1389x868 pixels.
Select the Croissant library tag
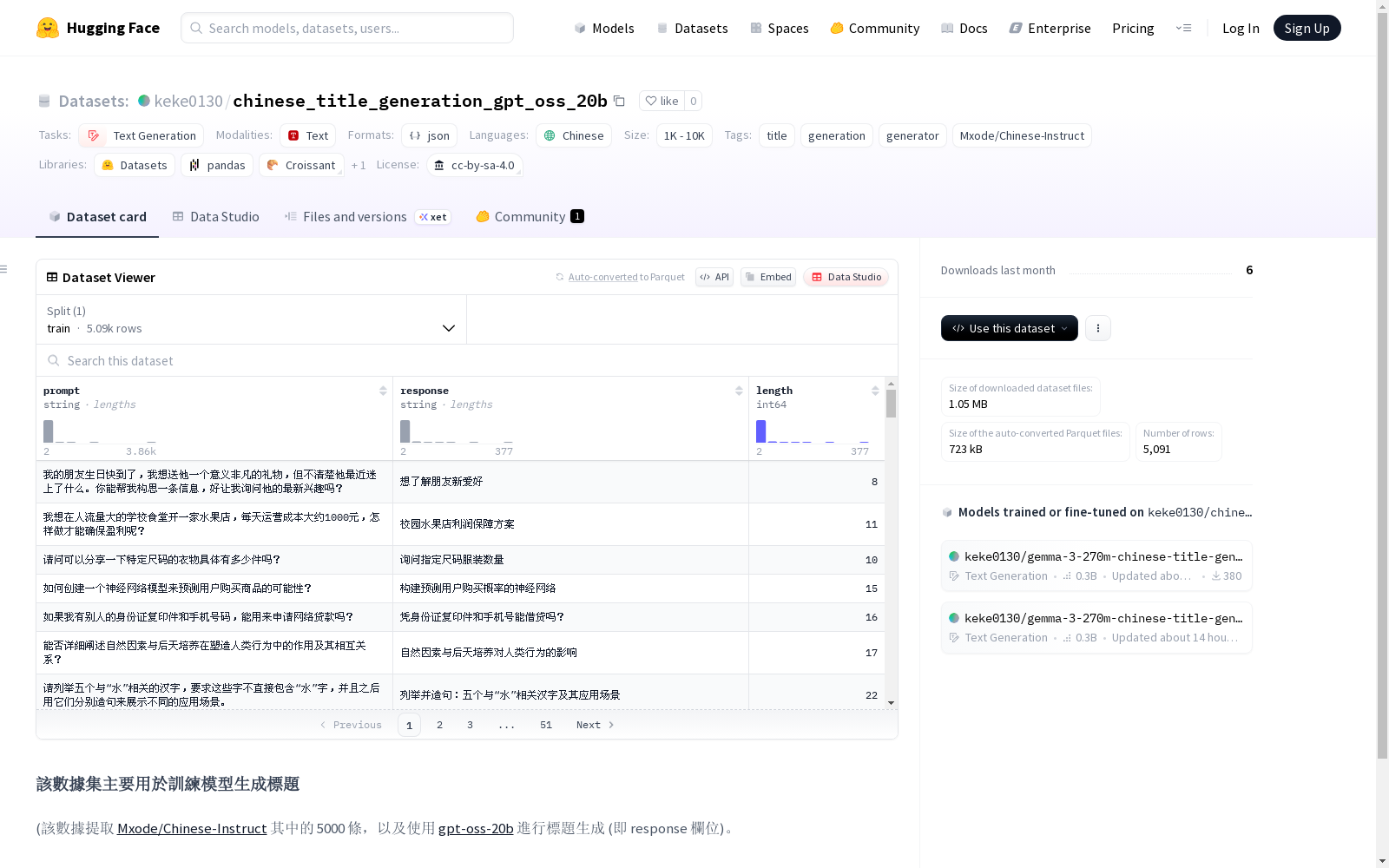301,165
